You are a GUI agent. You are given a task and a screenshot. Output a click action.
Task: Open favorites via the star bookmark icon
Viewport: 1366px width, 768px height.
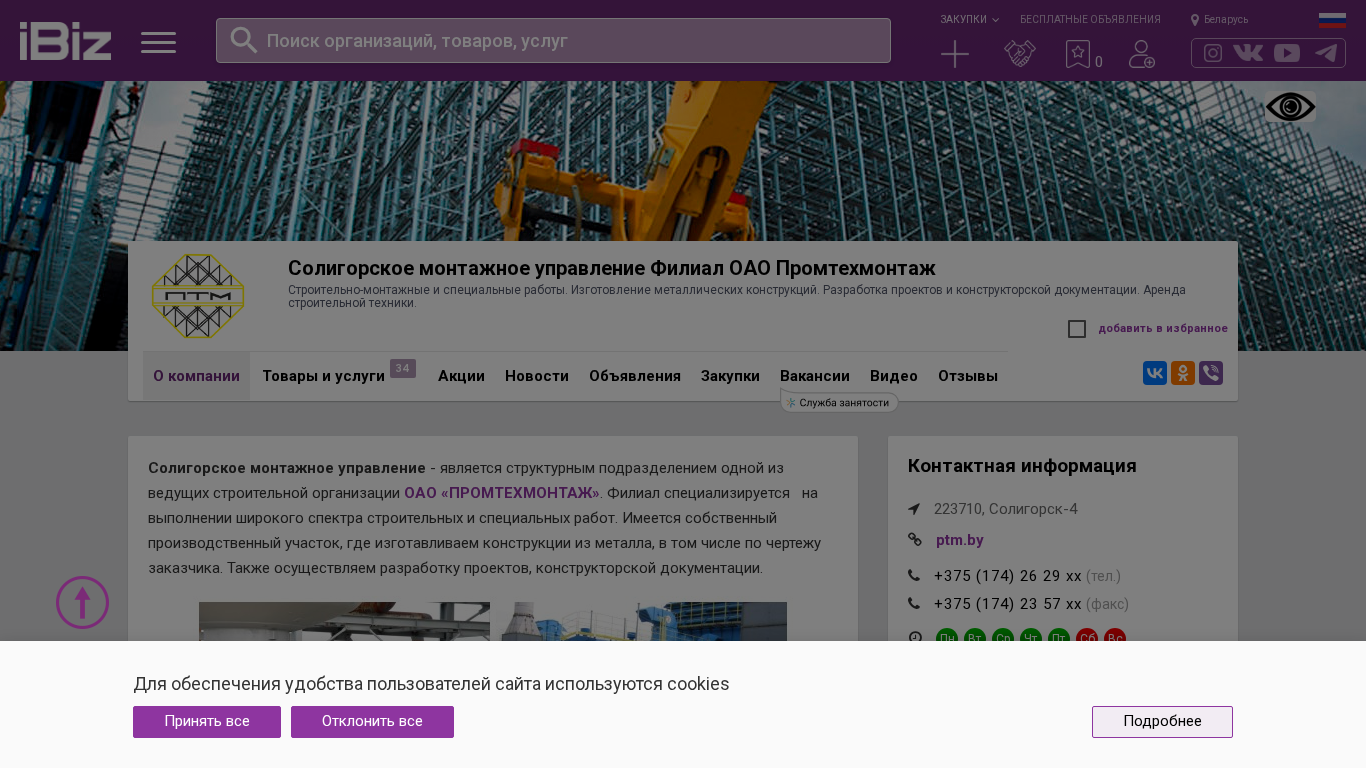pyautogui.click(x=1077, y=54)
